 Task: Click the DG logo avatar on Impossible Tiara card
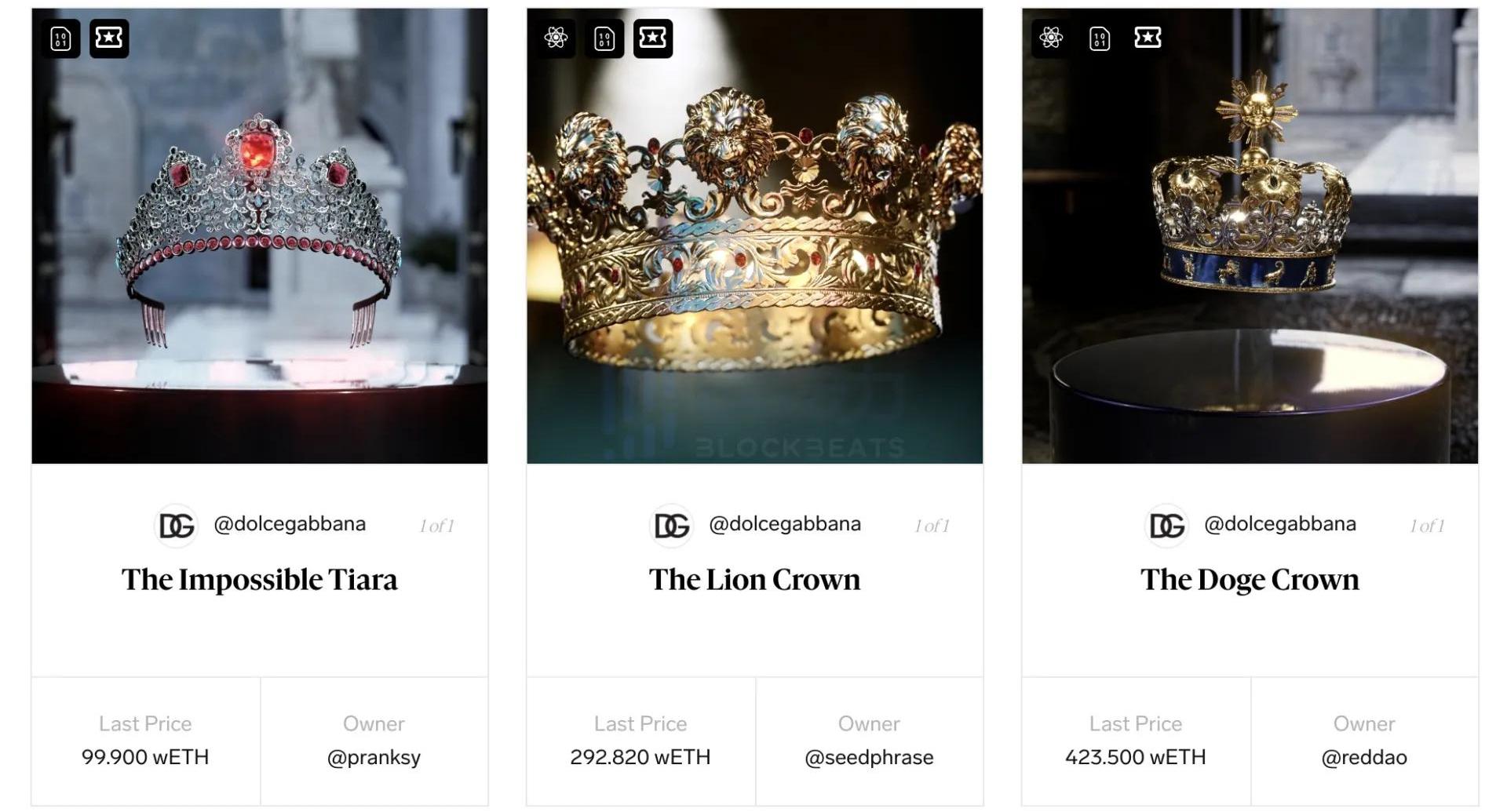coord(177,526)
